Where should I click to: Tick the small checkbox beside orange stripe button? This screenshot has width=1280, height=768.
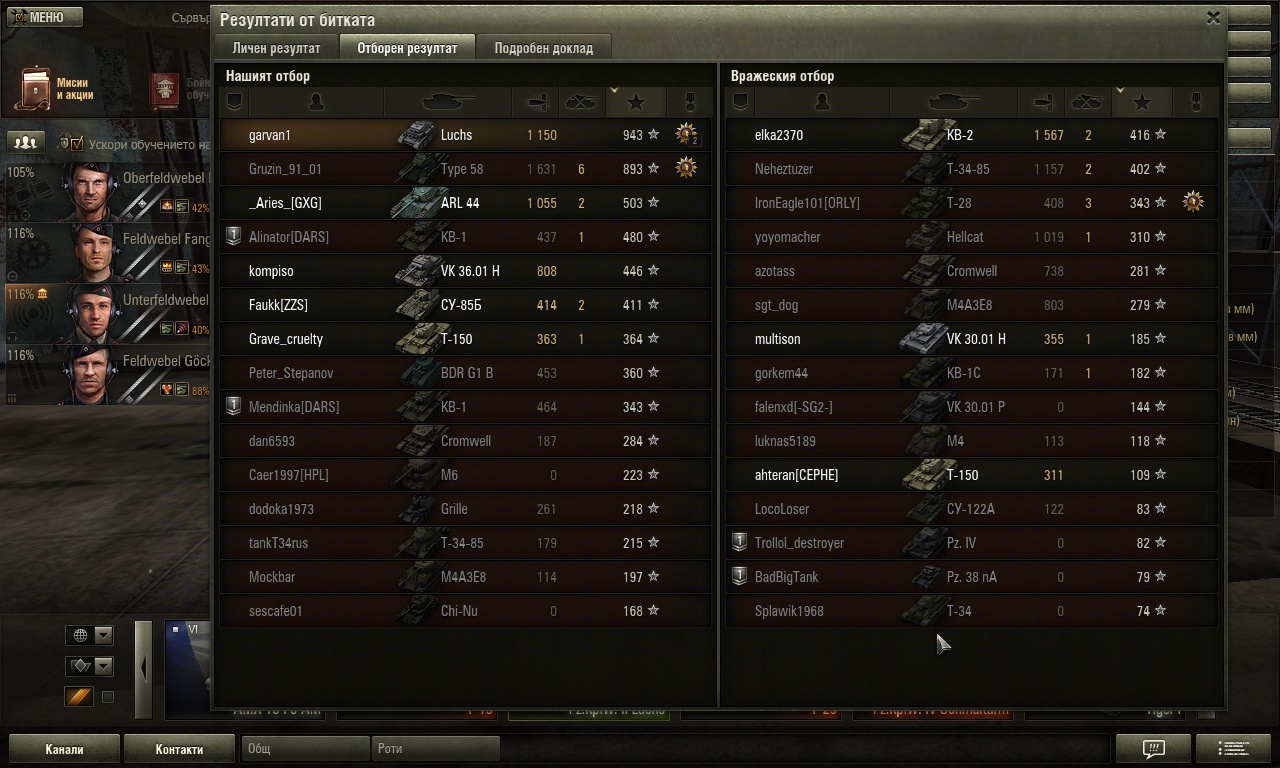click(108, 697)
